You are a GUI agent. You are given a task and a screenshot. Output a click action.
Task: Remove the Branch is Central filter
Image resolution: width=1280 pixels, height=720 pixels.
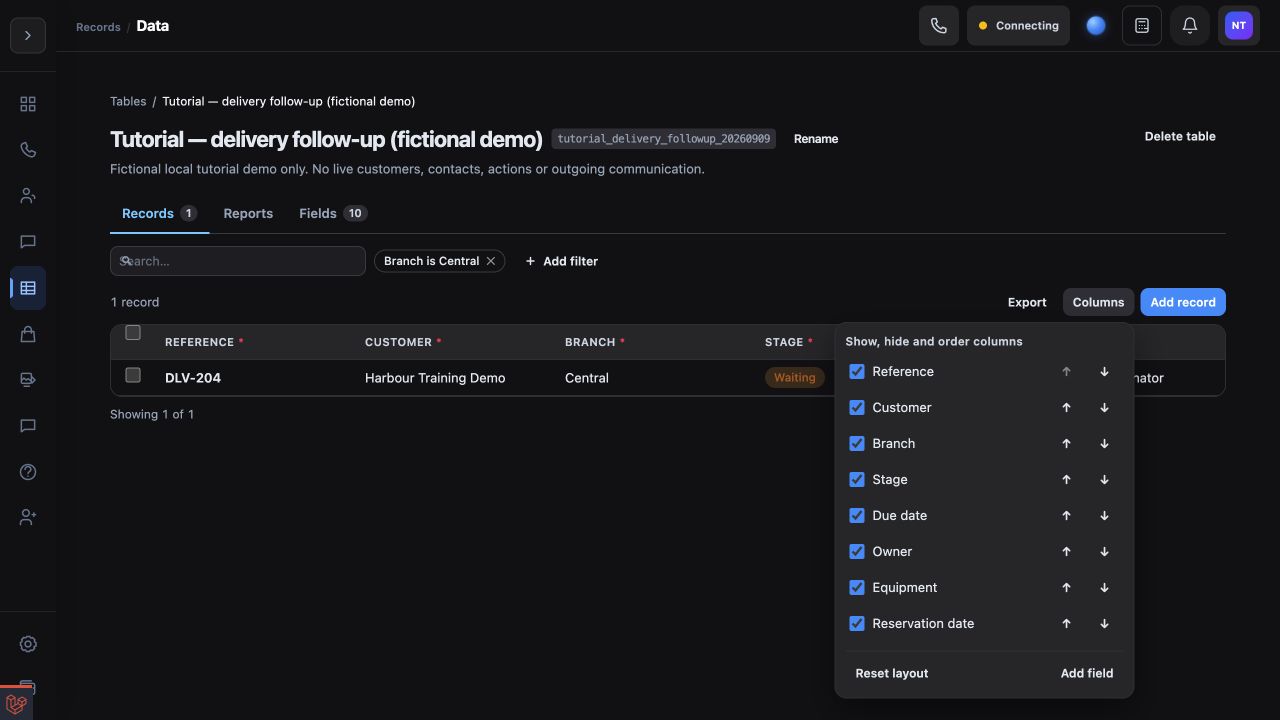[491, 261]
